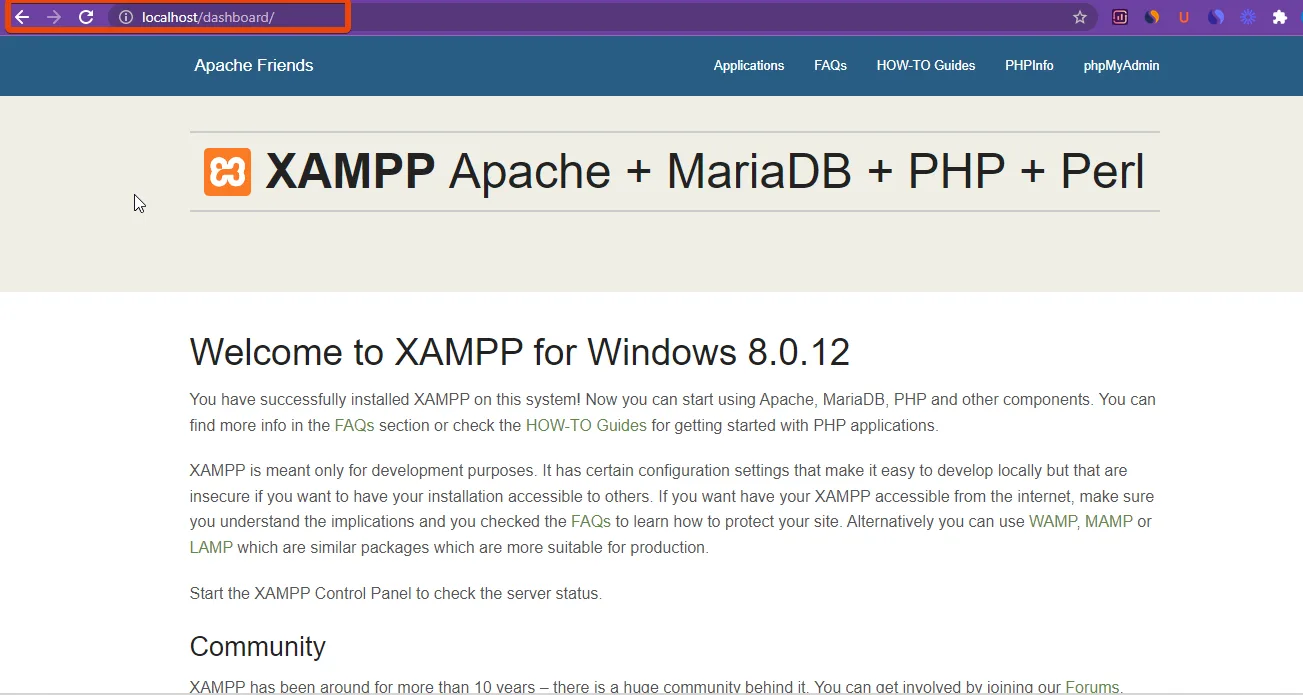The height and width of the screenshot is (695, 1303).
Task: View site information icon beside localhost
Action: pyautogui.click(x=126, y=17)
